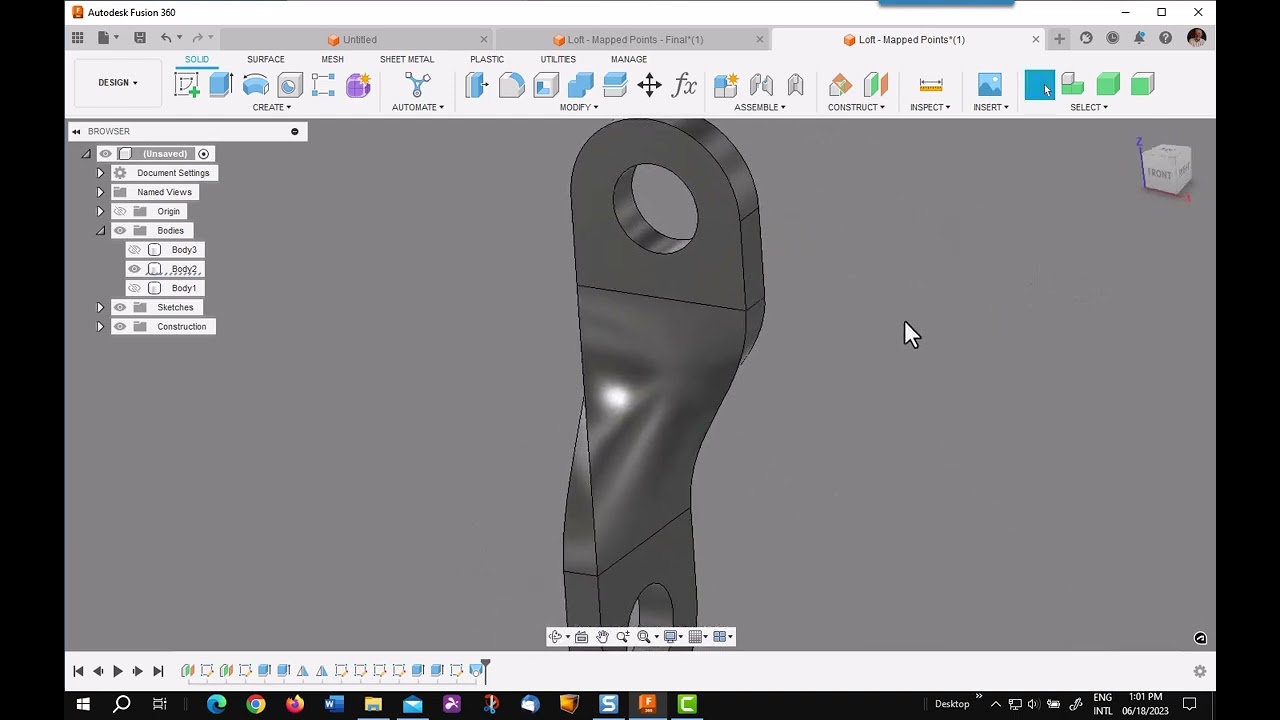1280x720 pixels.
Task: Click the ViewCube FRONT face
Action: point(1159,173)
